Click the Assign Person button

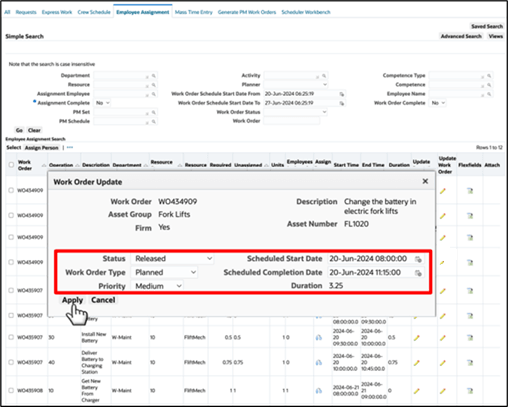point(41,148)
